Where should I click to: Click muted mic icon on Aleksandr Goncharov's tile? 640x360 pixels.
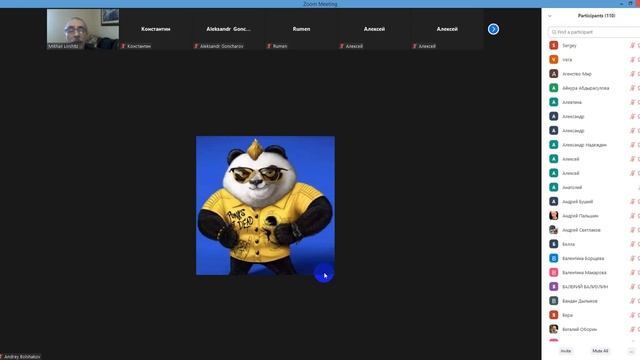(196, 46)
